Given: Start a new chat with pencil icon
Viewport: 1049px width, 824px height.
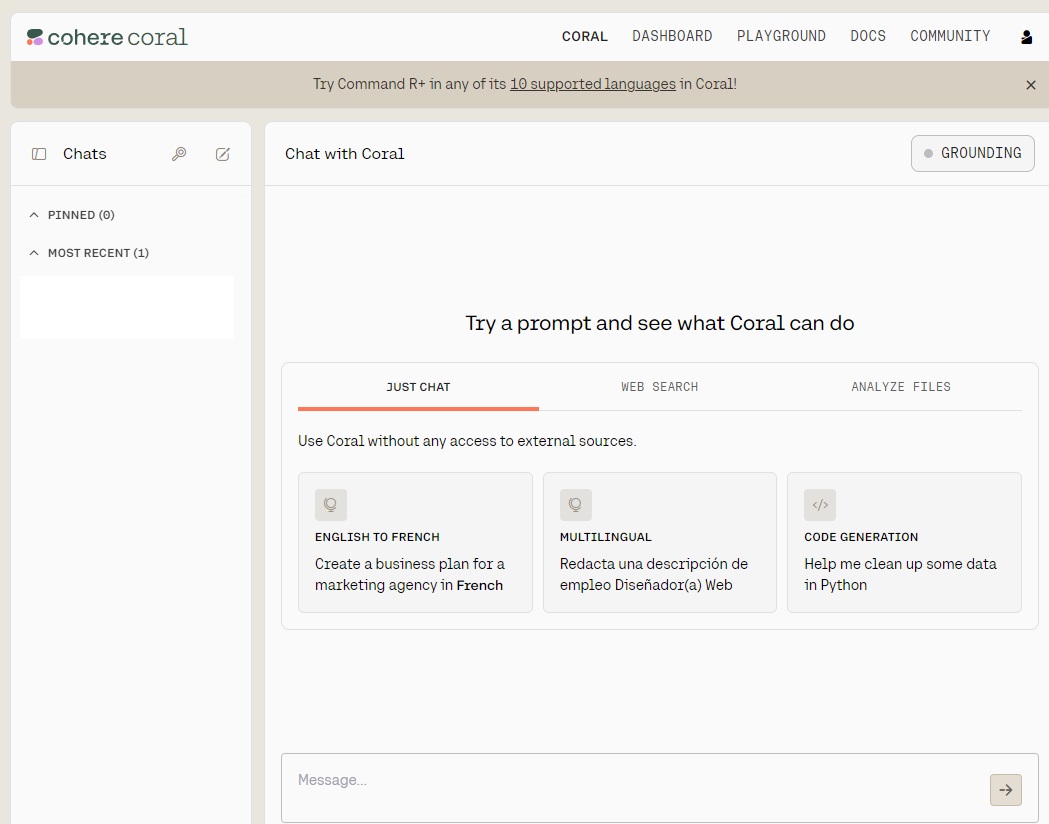Looking at the screenshot, I should [x=223, y=154].
